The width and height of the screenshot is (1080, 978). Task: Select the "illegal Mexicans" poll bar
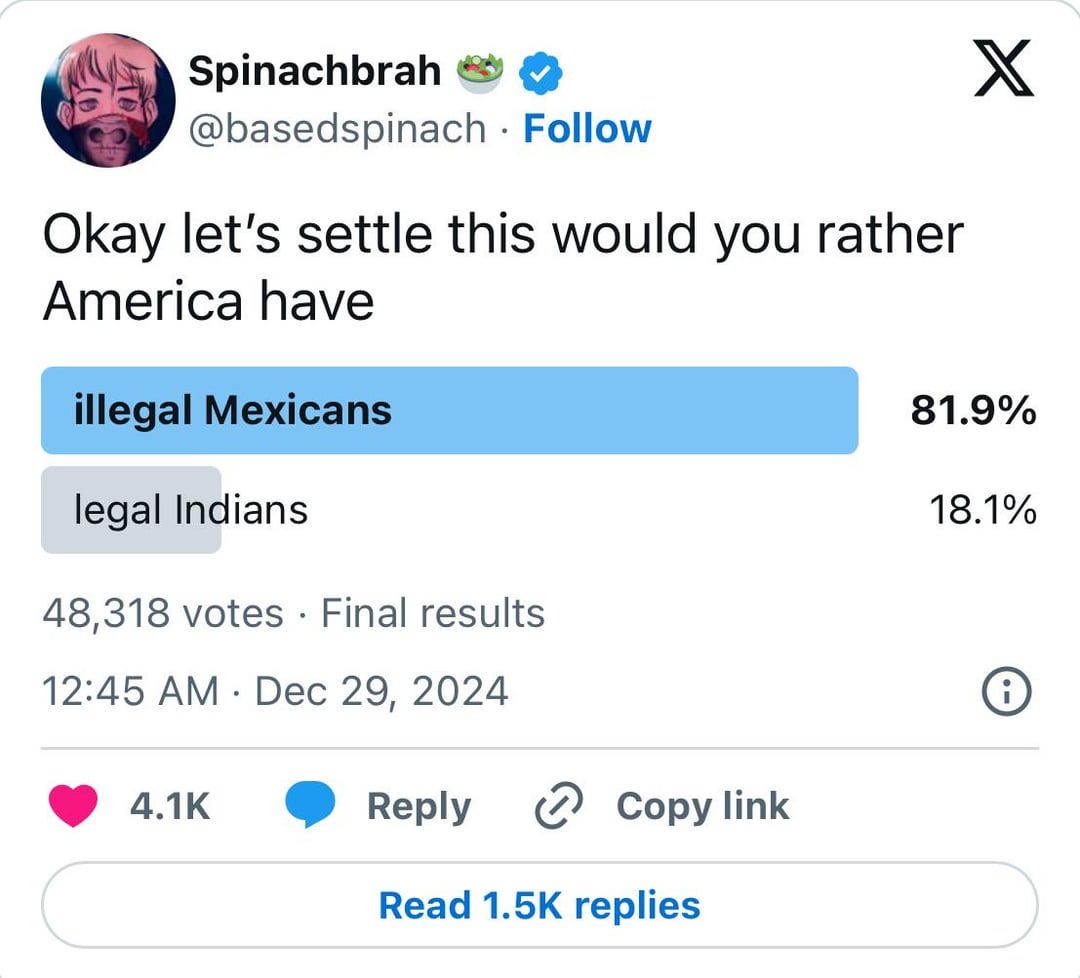tap(449, 410)
